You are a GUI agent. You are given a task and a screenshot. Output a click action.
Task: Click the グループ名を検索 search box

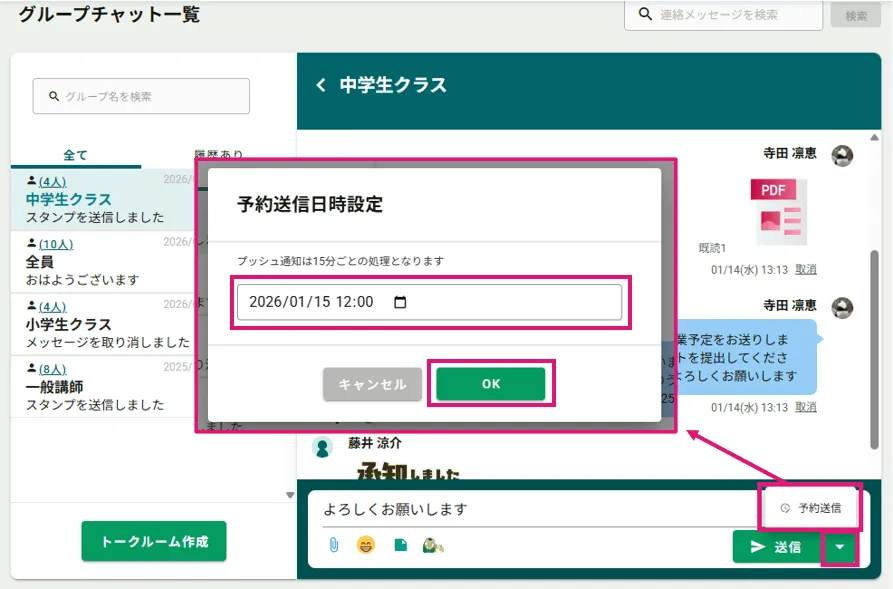141,97
